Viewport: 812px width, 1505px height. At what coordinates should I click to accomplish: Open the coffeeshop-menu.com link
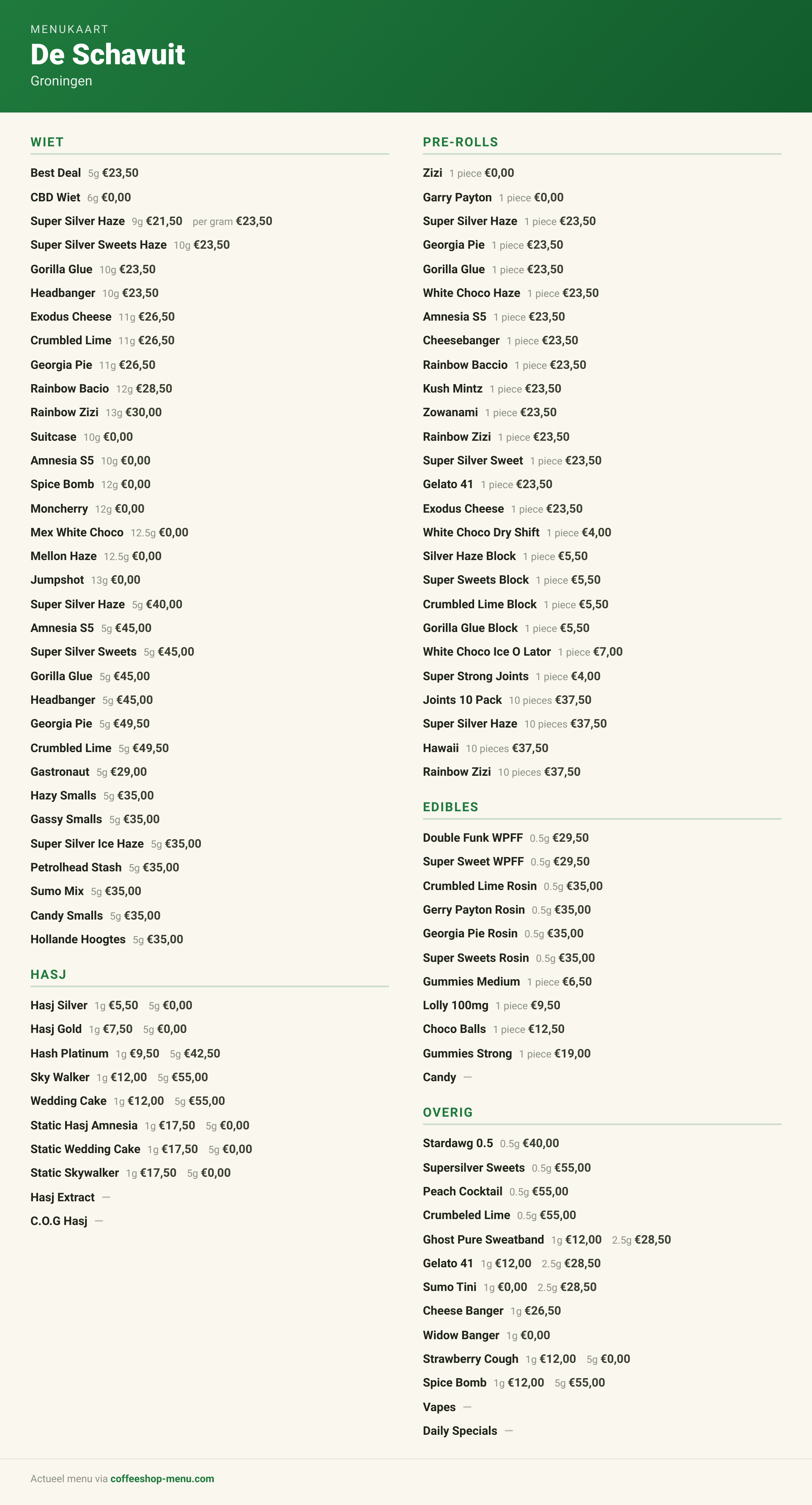tap(162, 1478)
